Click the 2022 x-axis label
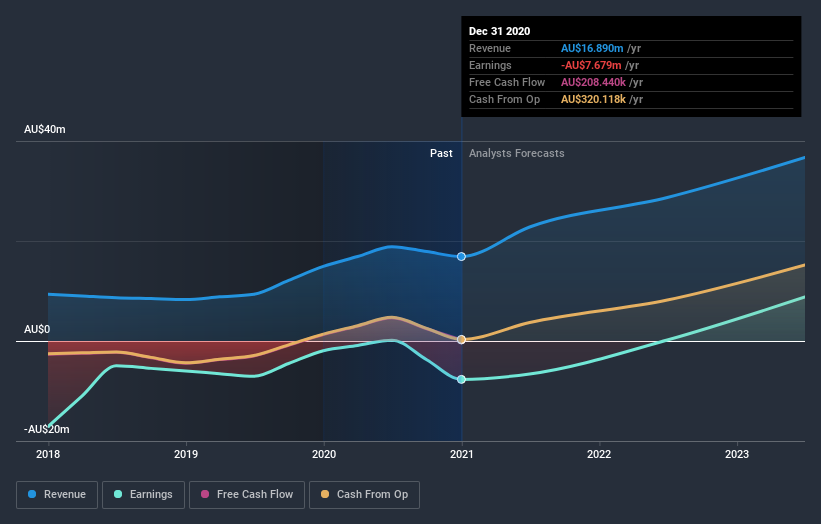The height and width of the screenshot is (524, 821). pos(599,454)
